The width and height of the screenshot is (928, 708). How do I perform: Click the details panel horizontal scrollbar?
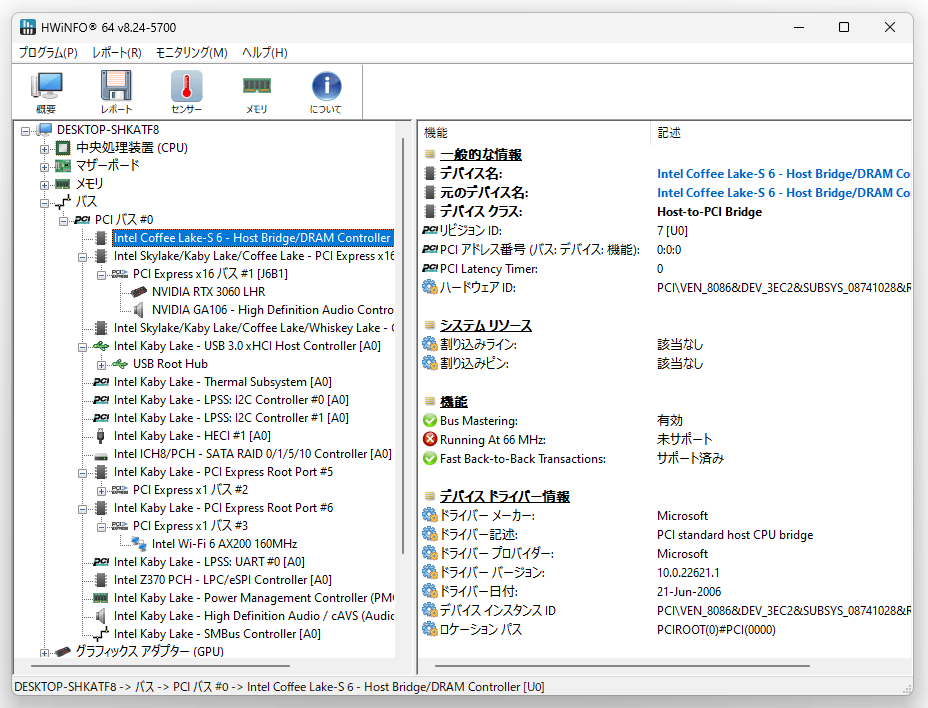pyautogui.click(x=622, y=666)
